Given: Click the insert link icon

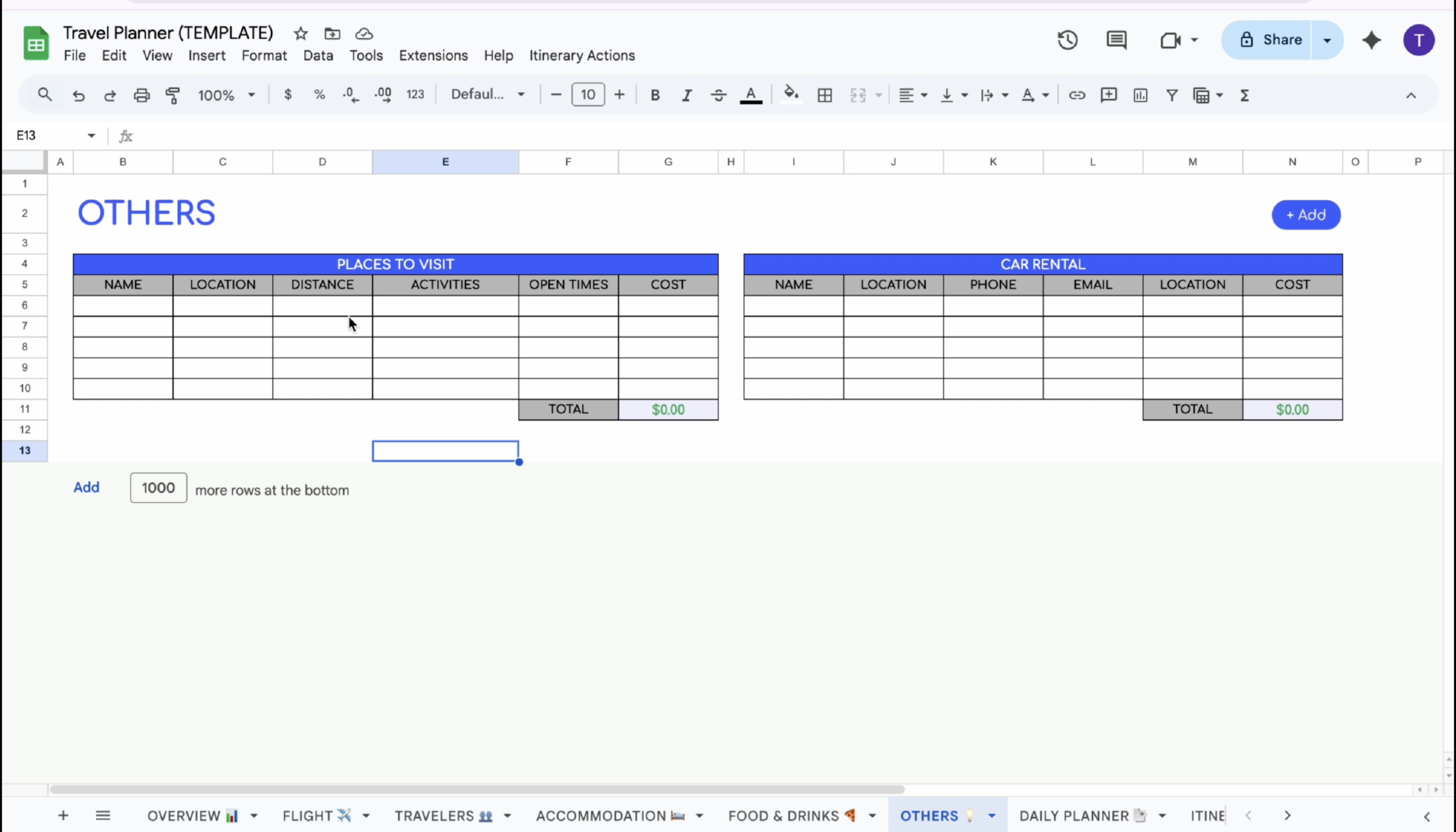Looking at the screenshot, I should click(1077, 95).
